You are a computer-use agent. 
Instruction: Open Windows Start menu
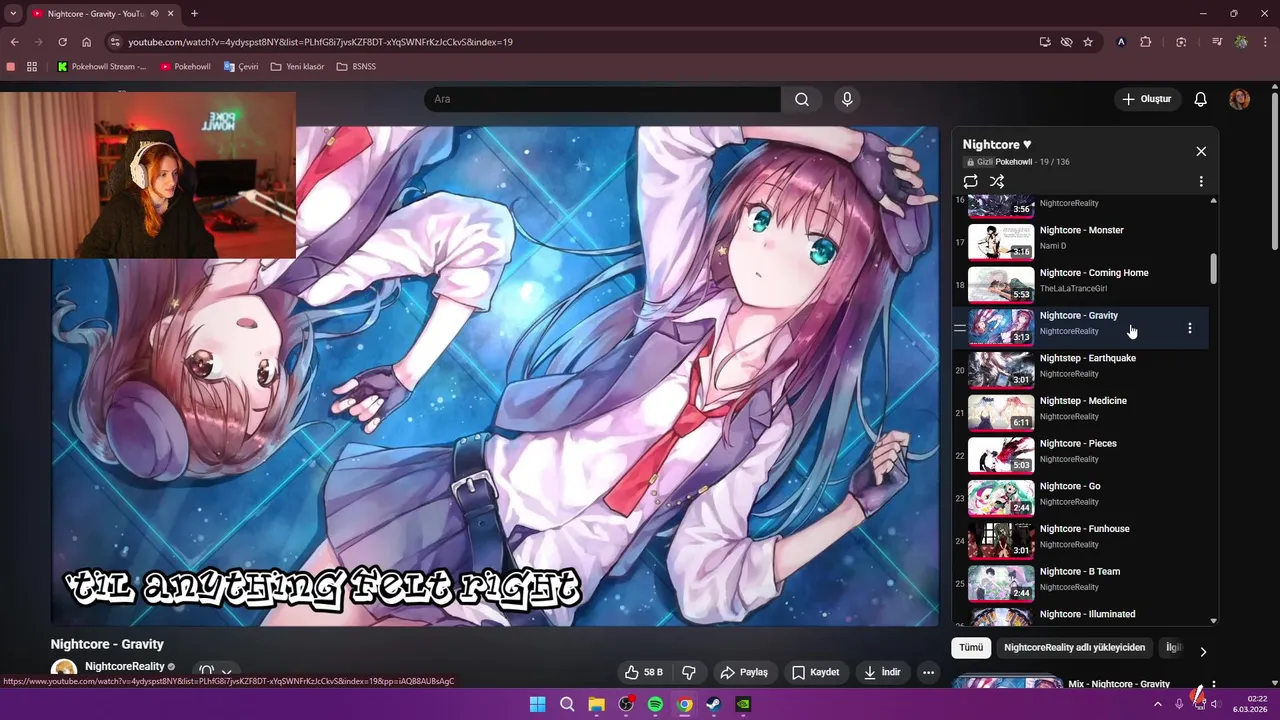(x=537, y=704)
